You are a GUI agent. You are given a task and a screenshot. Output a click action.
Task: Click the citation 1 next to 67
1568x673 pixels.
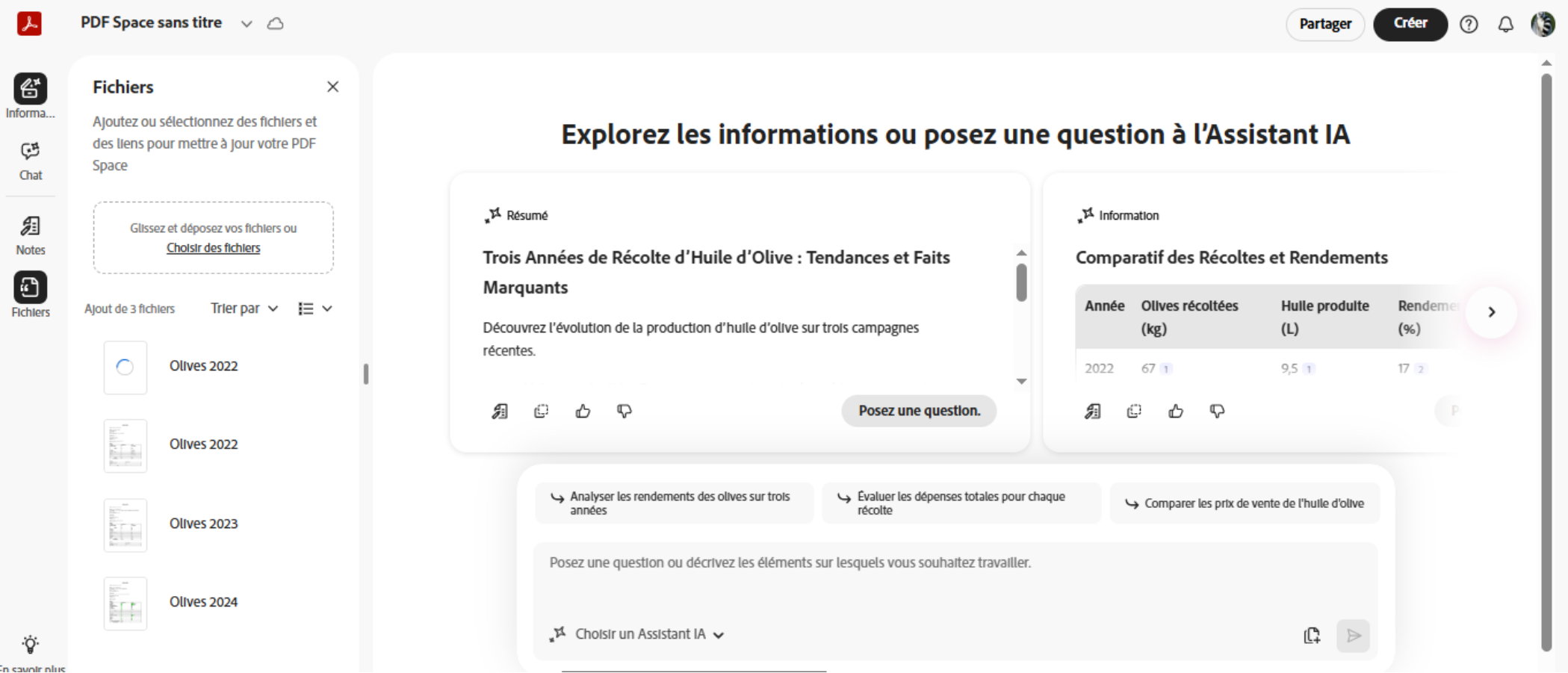1166,369
